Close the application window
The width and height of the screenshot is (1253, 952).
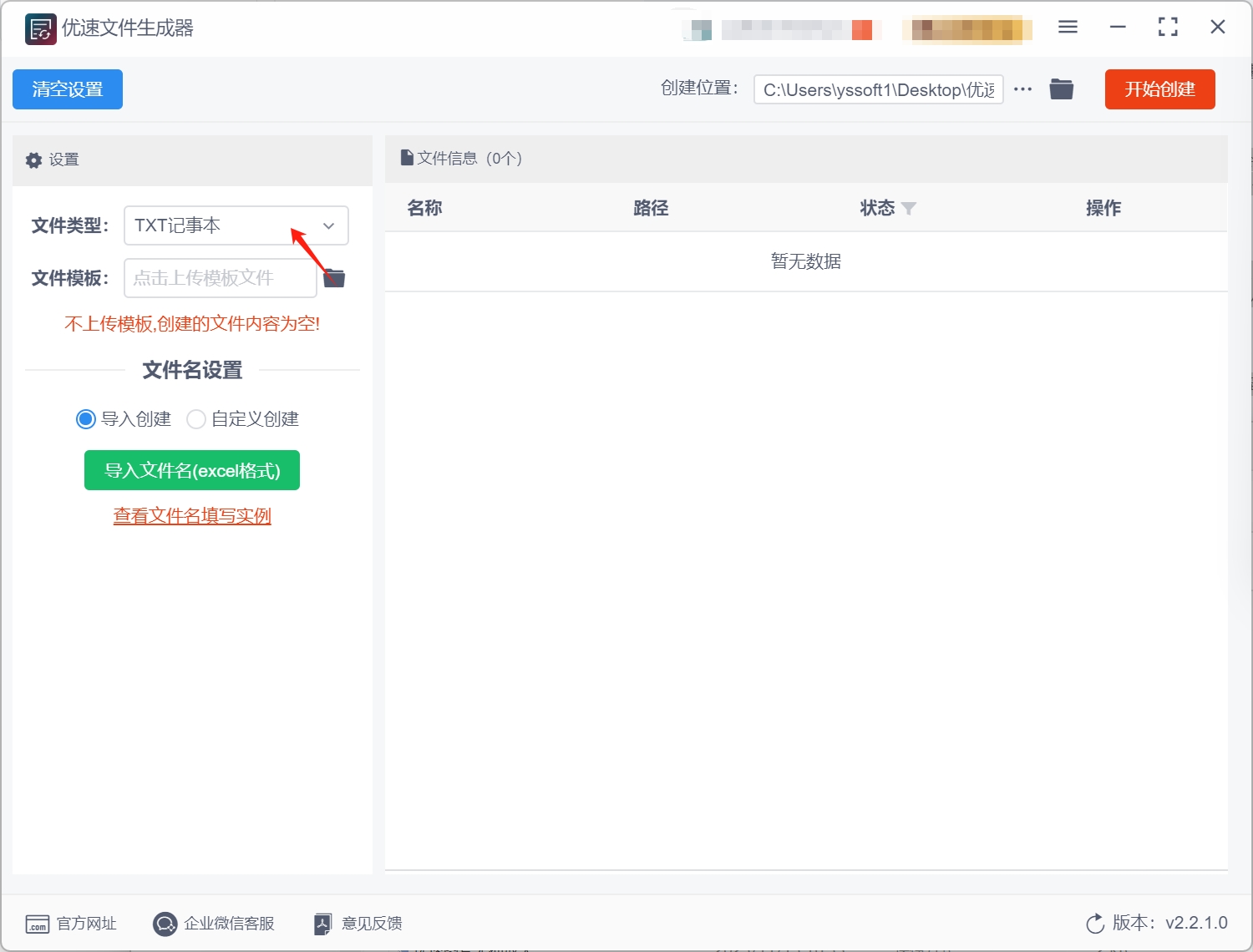pyautogui.click(x=1218, y=28)
